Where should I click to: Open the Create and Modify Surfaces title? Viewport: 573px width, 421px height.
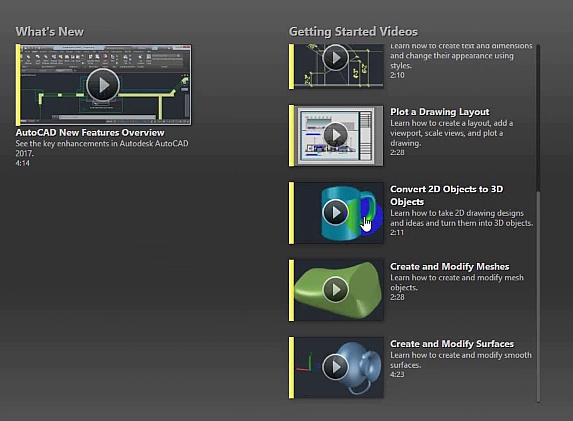point(452,344)
